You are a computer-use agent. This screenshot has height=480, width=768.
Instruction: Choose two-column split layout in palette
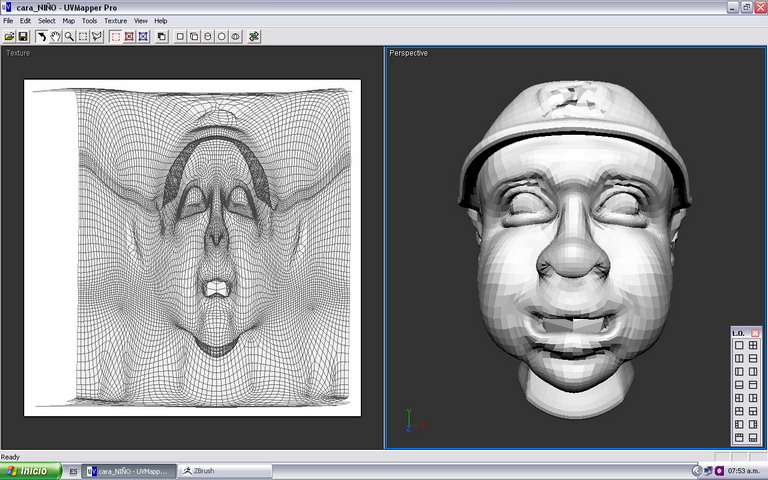[739, 358]
